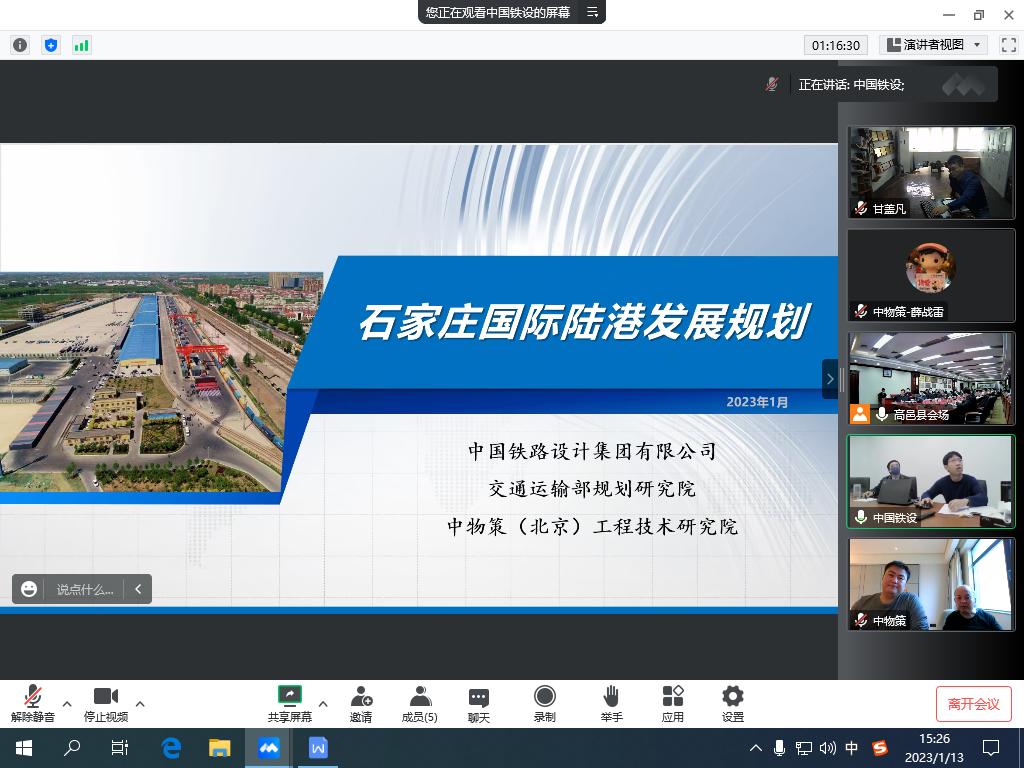
Task: Open the blue security shield icon
Action: point(51,45)
